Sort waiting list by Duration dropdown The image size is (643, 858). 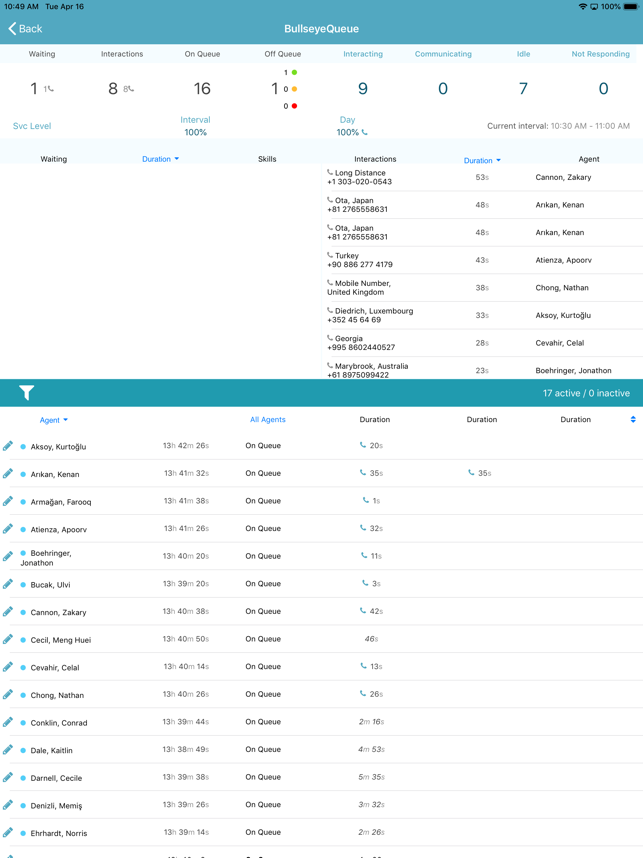point(160,159)
